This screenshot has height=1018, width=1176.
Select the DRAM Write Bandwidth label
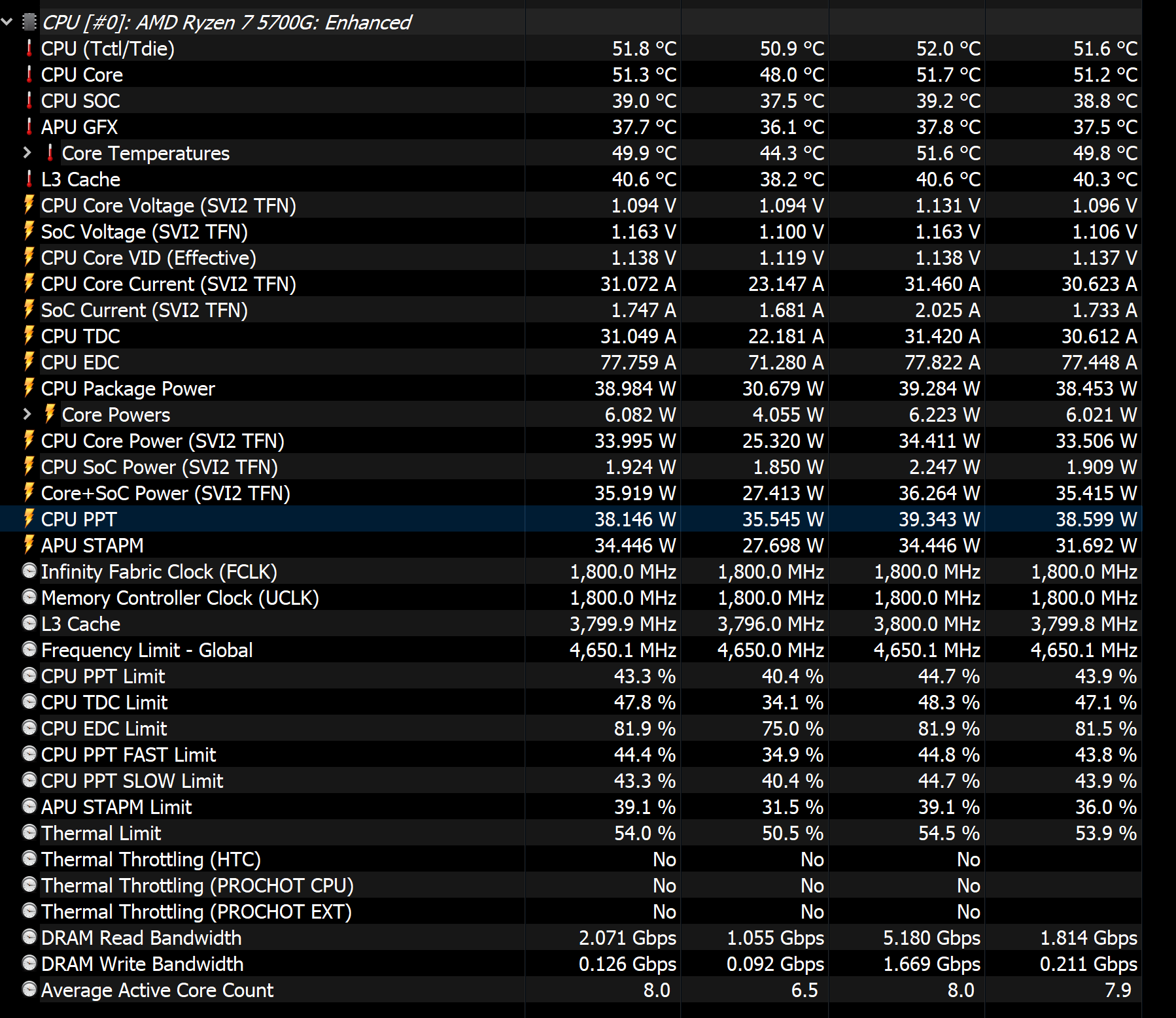click(x=142, y=964)
